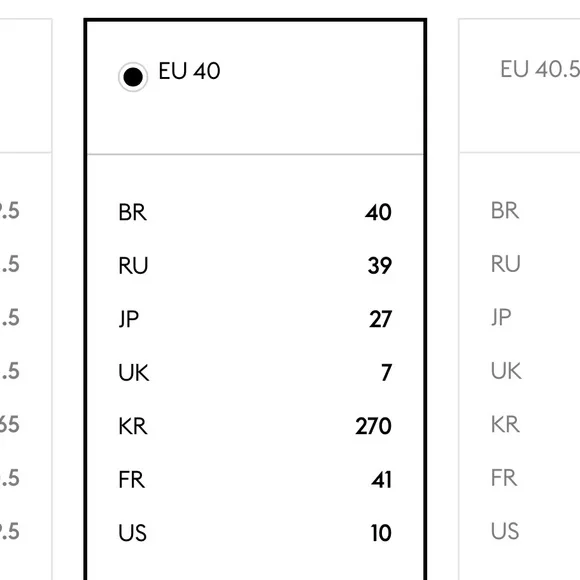
Task: Select the EU 40 radio button
Action: tap(133, 77)
